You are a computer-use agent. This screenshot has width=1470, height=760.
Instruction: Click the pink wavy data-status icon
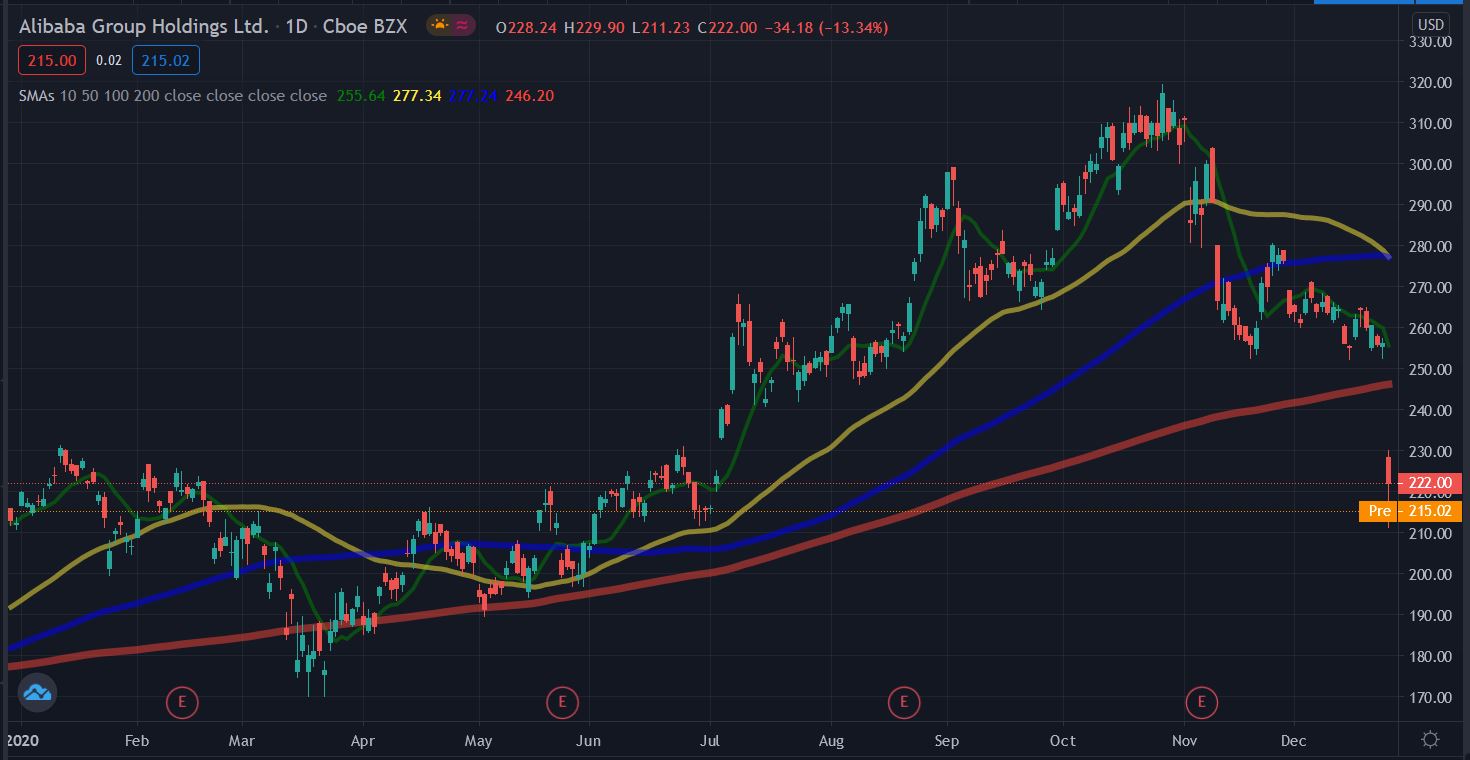(x=462, y=27)
